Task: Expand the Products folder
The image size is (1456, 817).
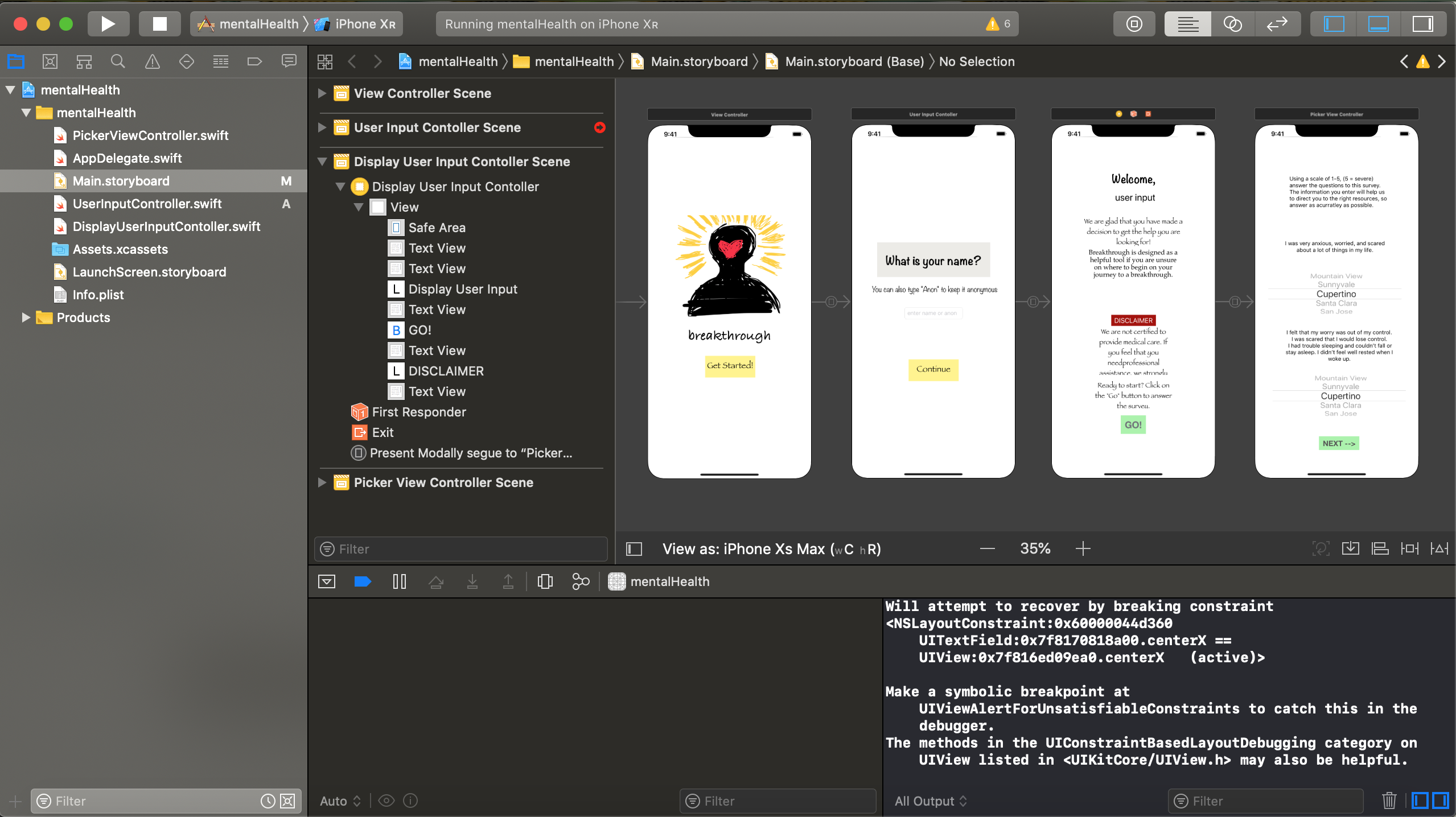Action: coord(25,317)
